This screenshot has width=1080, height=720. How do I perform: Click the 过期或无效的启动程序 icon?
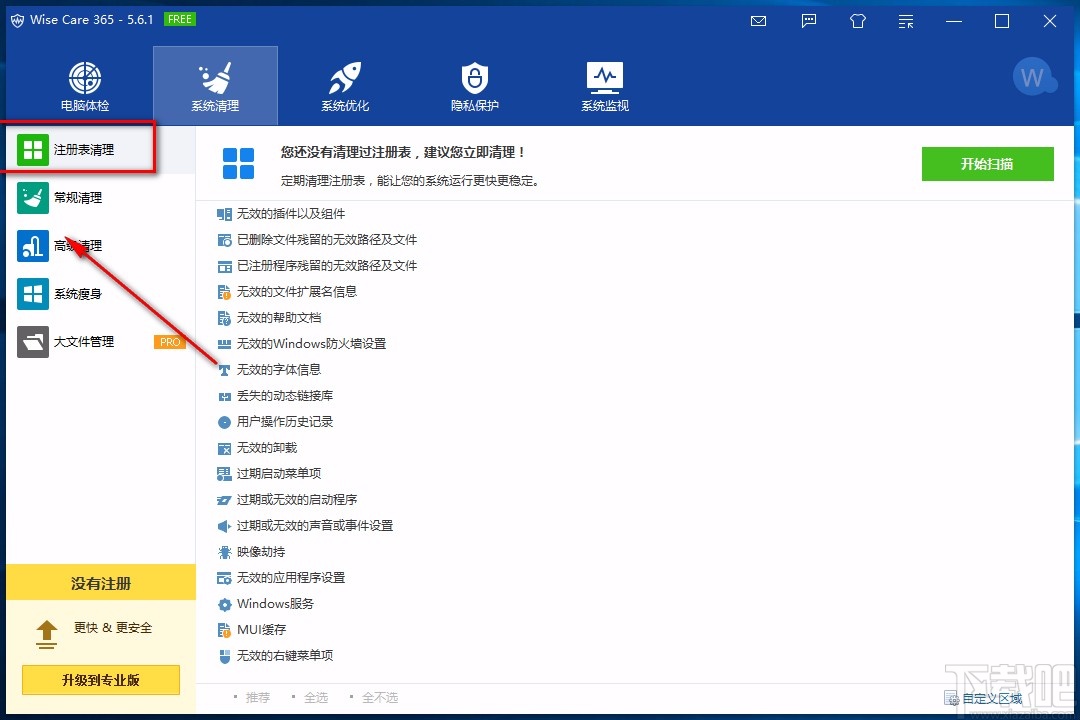tap(224, 500)
